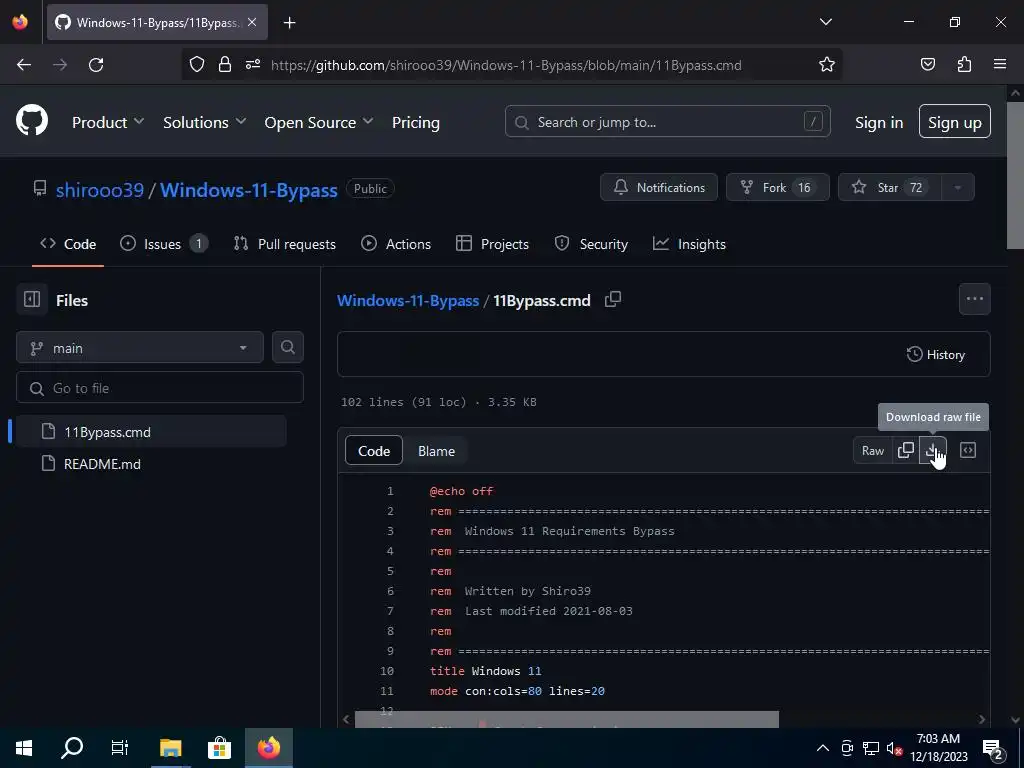Image resolution: width=1024 pixels, height=768 pixels.
Task: Open the Projects tab
Action: (x=492, y=244)
